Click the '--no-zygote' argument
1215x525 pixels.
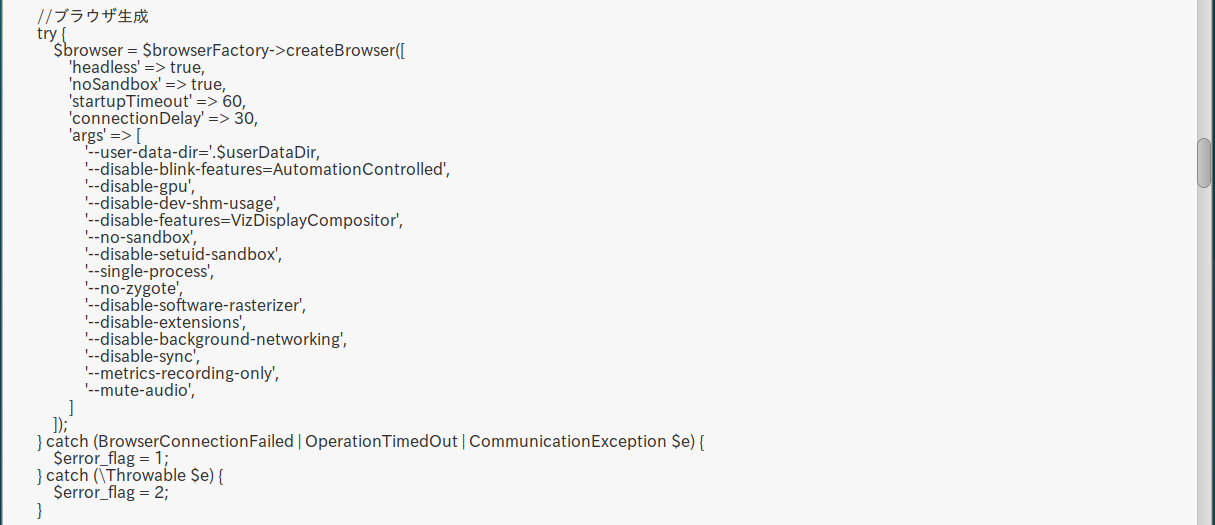(x=134, y=288)
